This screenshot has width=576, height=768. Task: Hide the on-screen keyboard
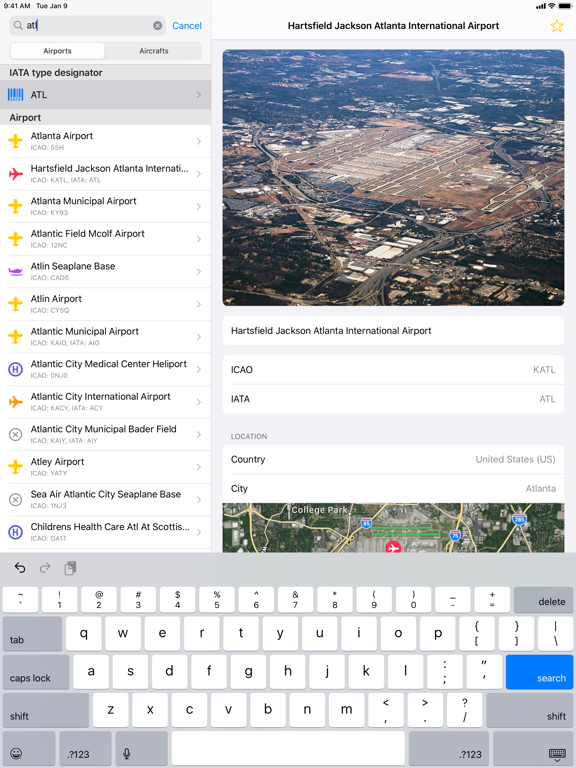pos(532,749)
